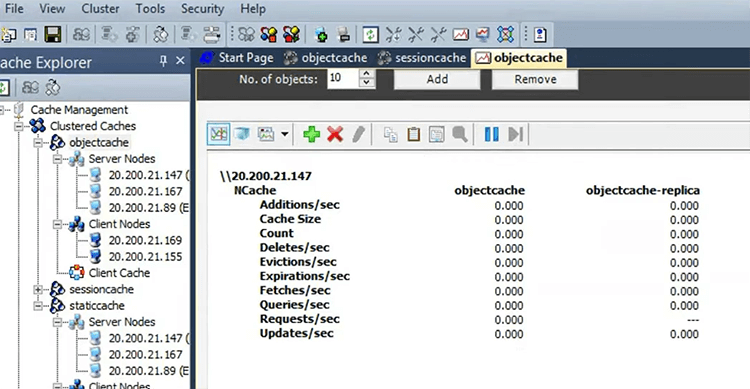750x389 pixels.
Task: Collapse the staticcache tree node
Action: pyautogui.click(x=38, y=306)
